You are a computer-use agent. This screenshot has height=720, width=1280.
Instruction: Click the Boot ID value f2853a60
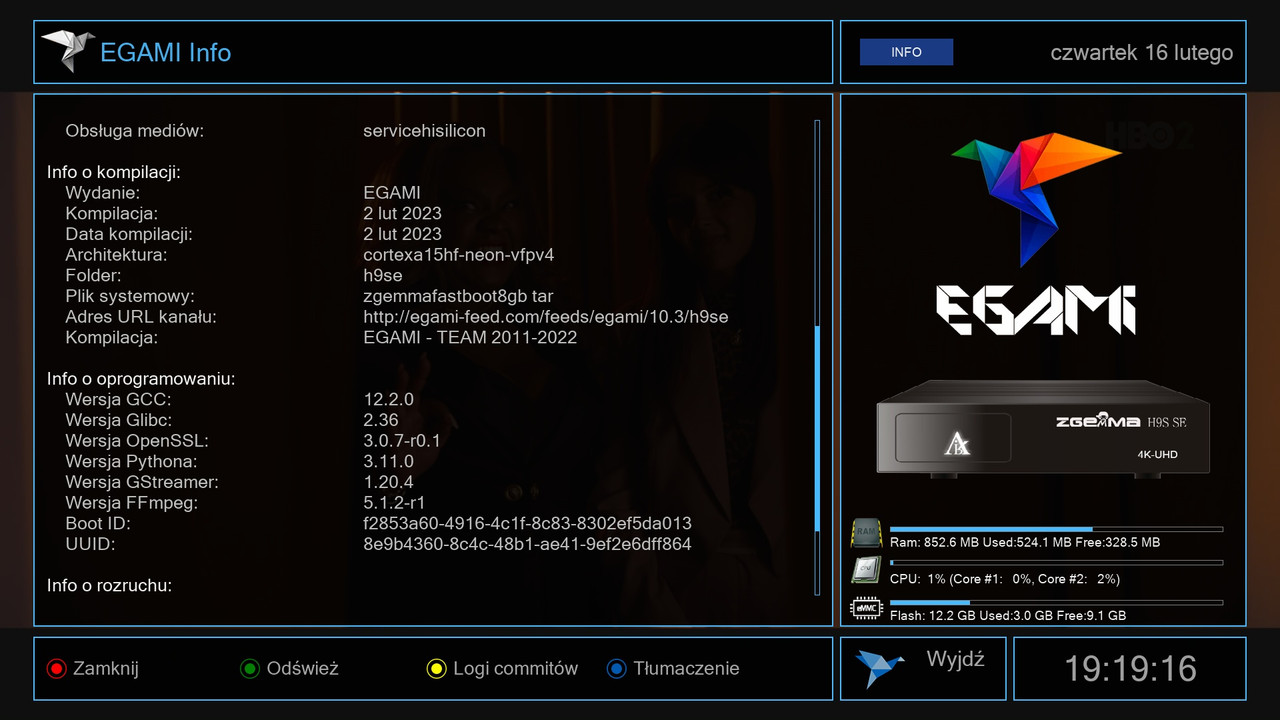click(528, 524)
